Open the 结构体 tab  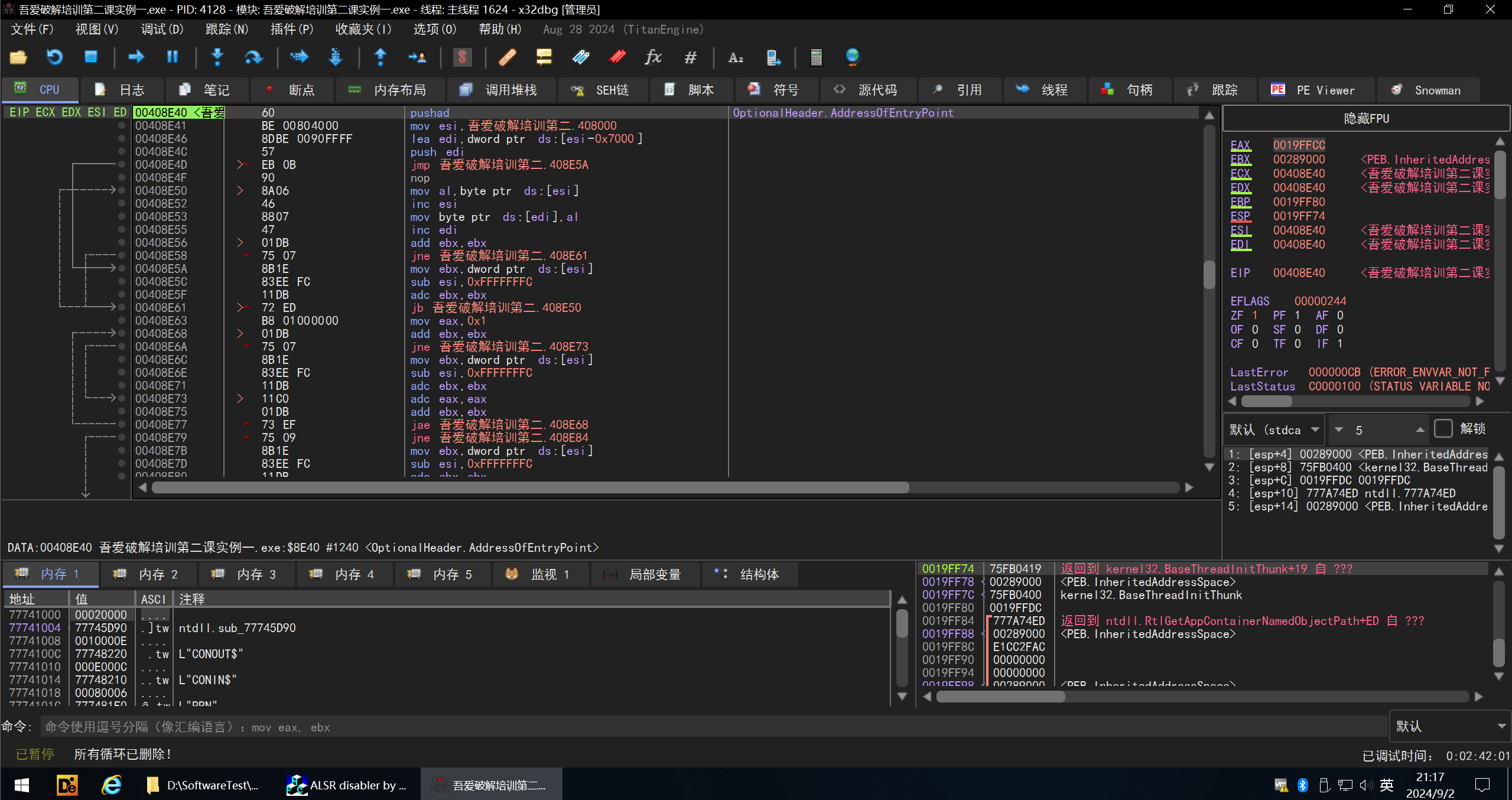coord(749,574)
